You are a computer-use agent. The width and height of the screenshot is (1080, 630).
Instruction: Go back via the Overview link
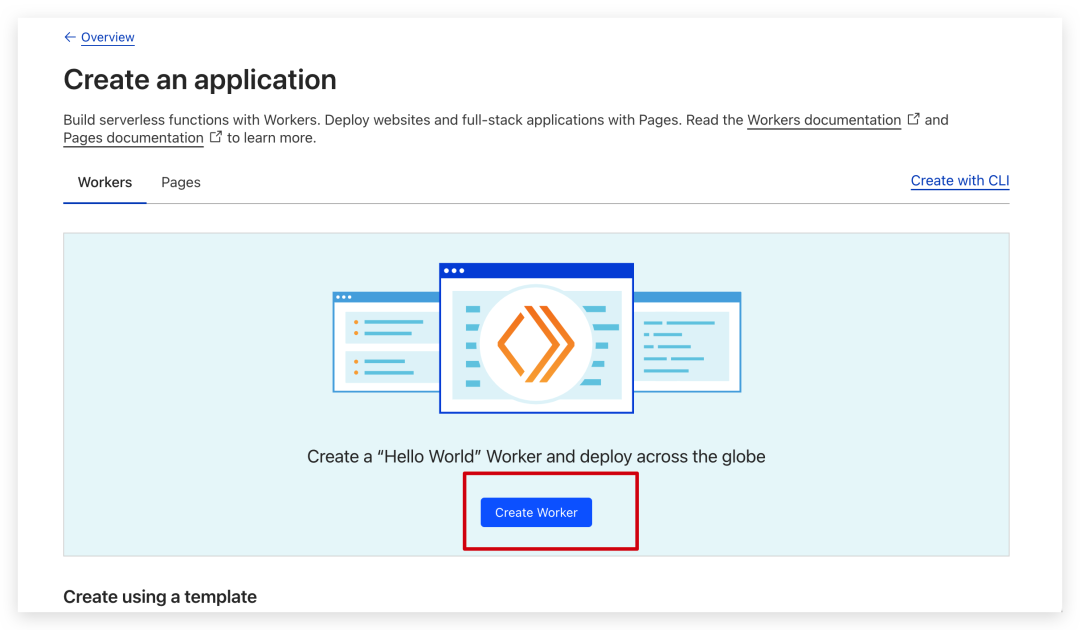pos(107,37)
